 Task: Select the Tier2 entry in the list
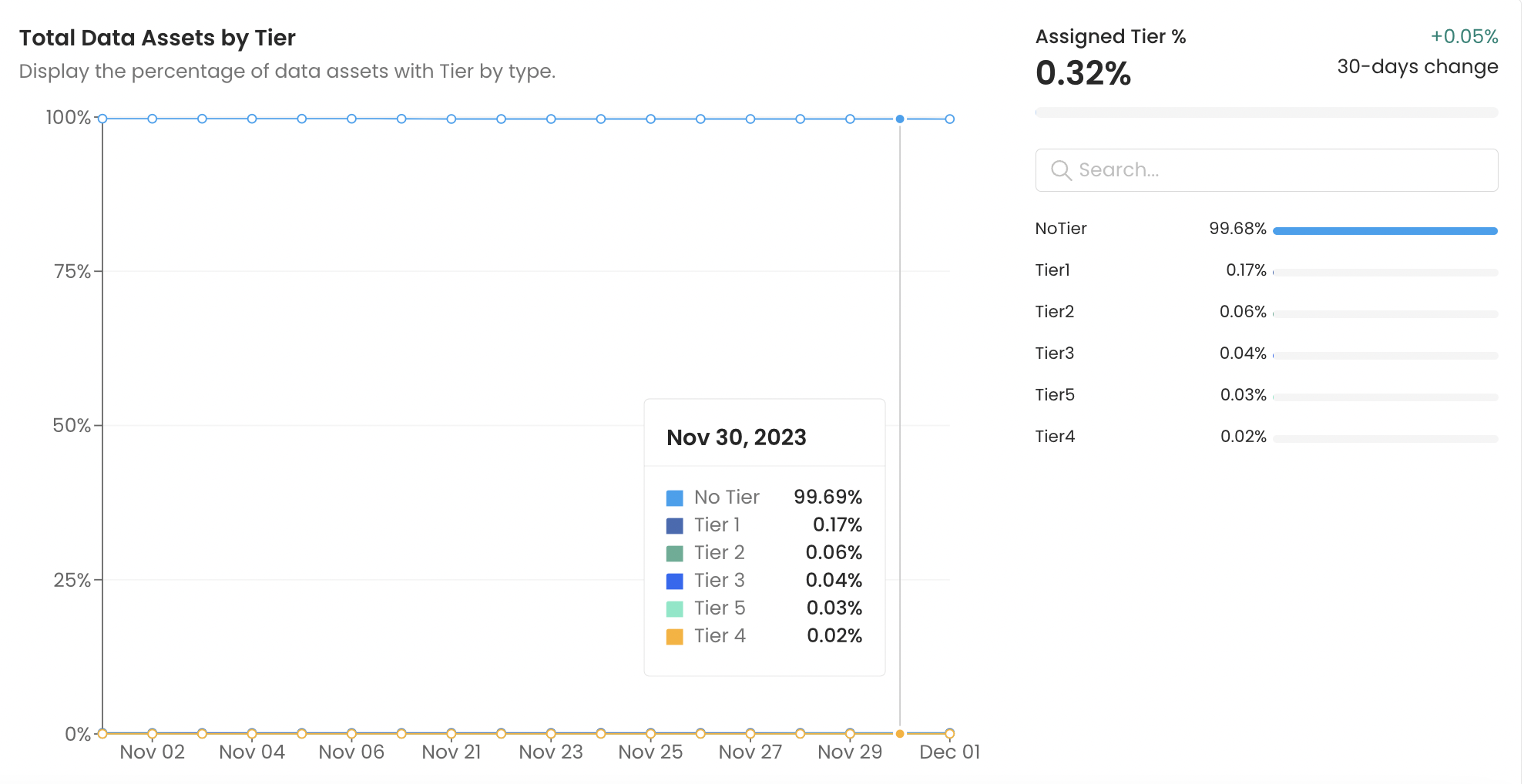[x=1054, y=312]
